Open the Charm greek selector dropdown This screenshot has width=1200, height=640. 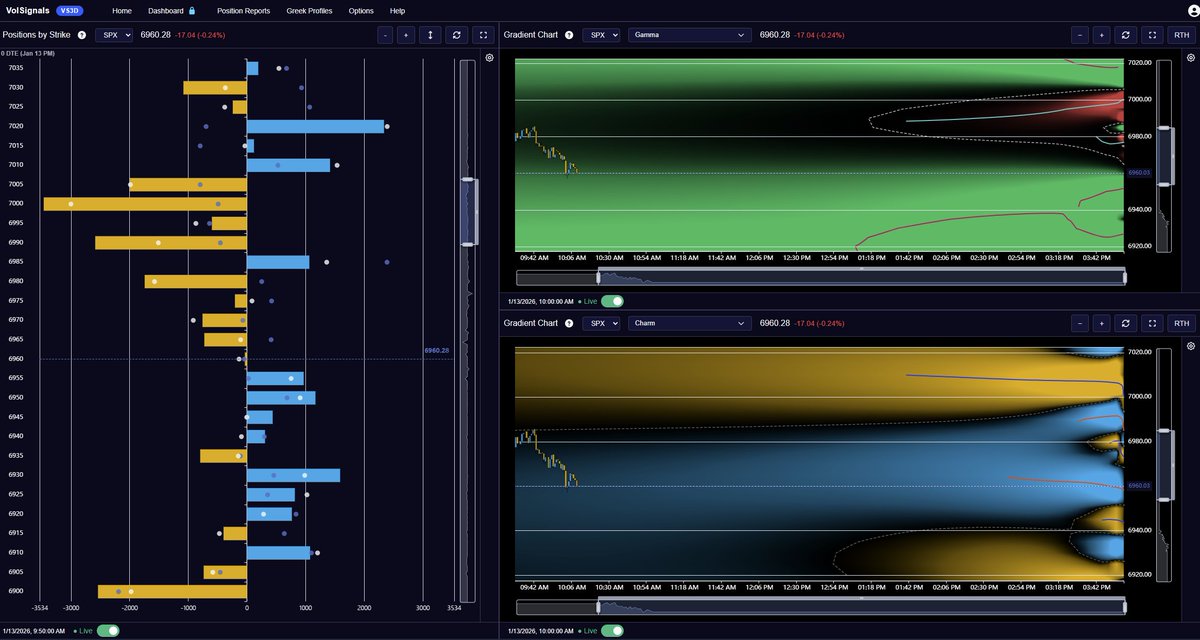point(689,324)
